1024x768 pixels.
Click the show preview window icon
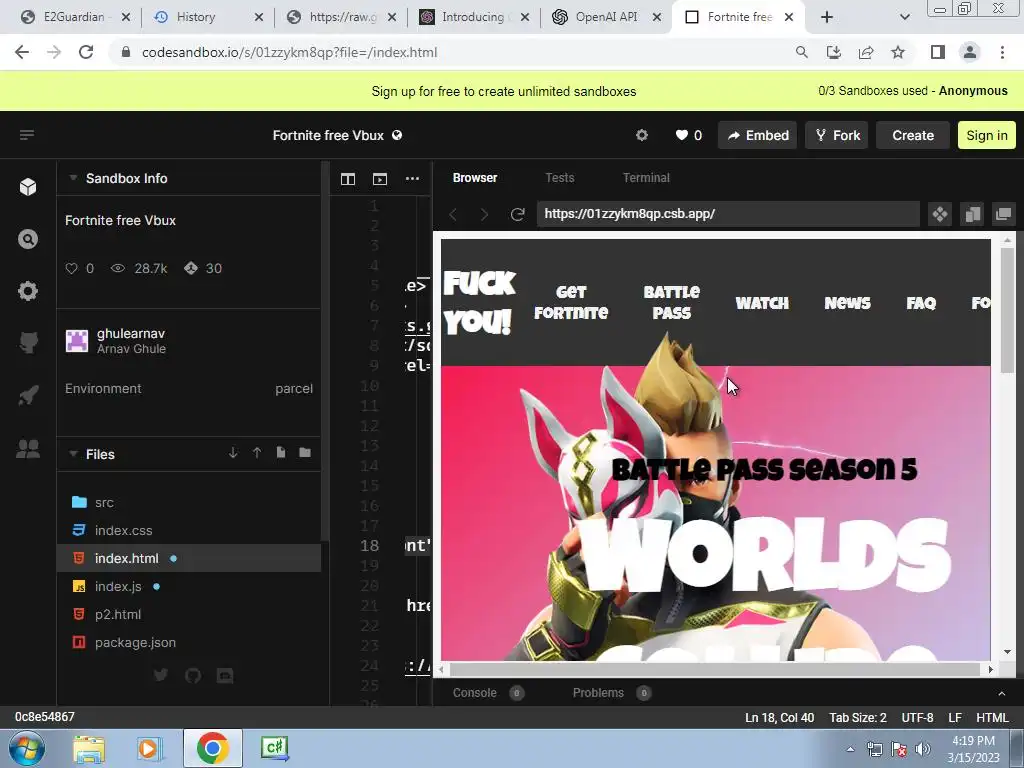(379, 178)
